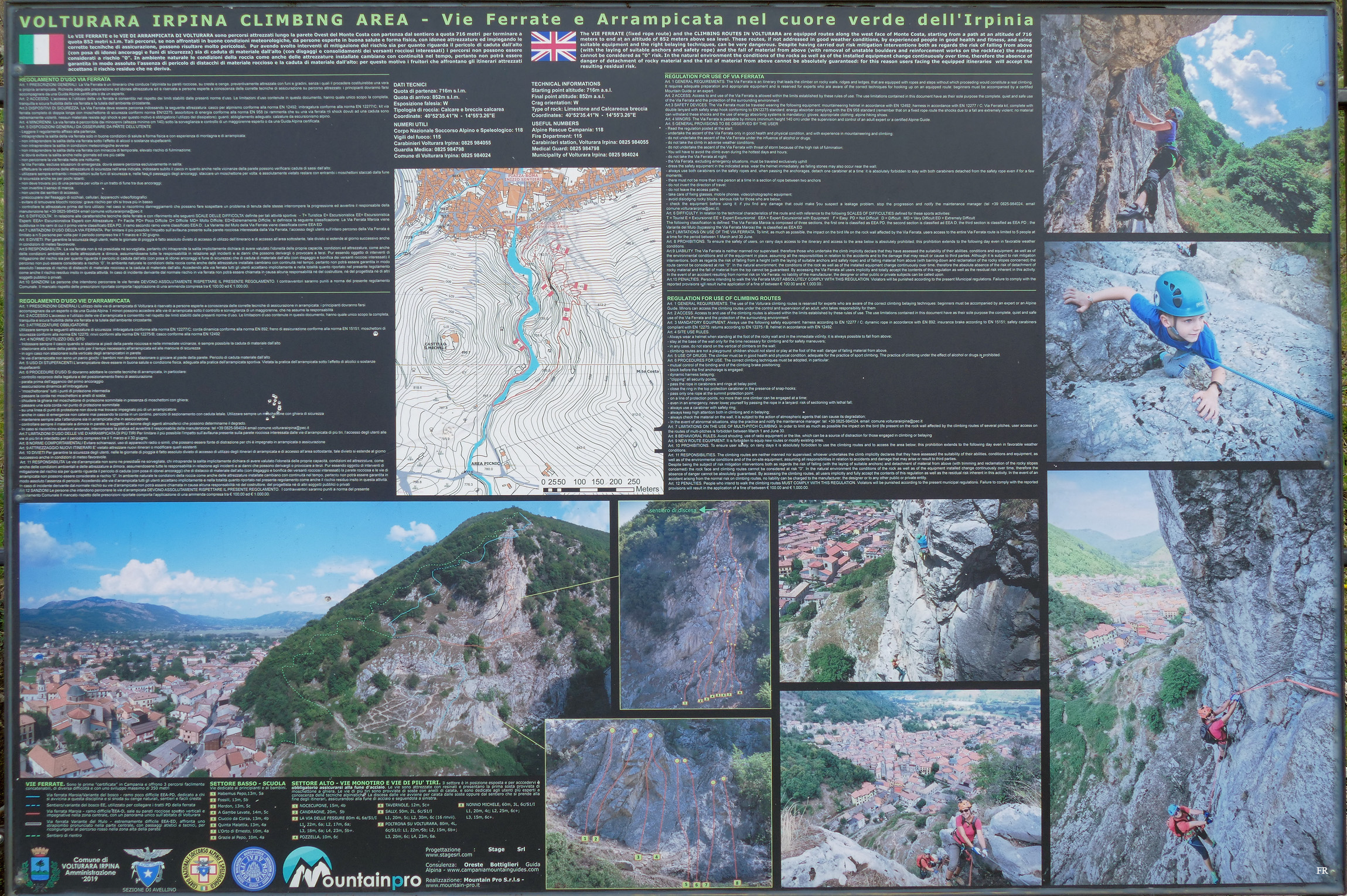This screenshot has height=896, width=1347.
Task: Click the Corpo Nazionale Soccorso Alpino round logo
Action: point(204,869)
